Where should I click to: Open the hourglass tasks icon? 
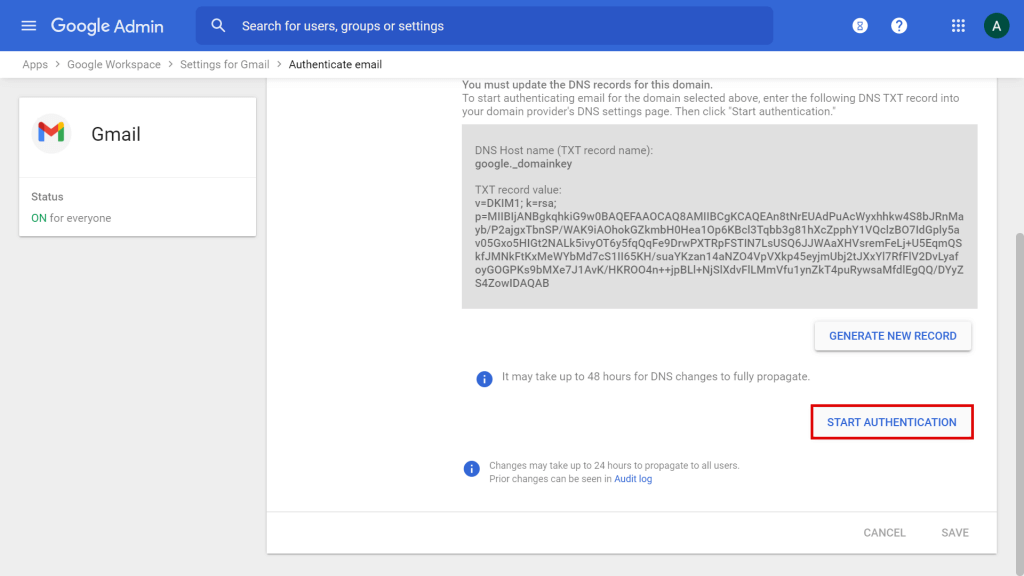click(859, 25)
